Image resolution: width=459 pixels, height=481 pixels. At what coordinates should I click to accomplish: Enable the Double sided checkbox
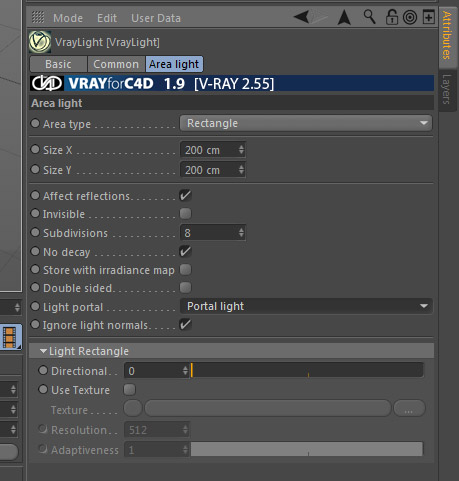point(185,287)
